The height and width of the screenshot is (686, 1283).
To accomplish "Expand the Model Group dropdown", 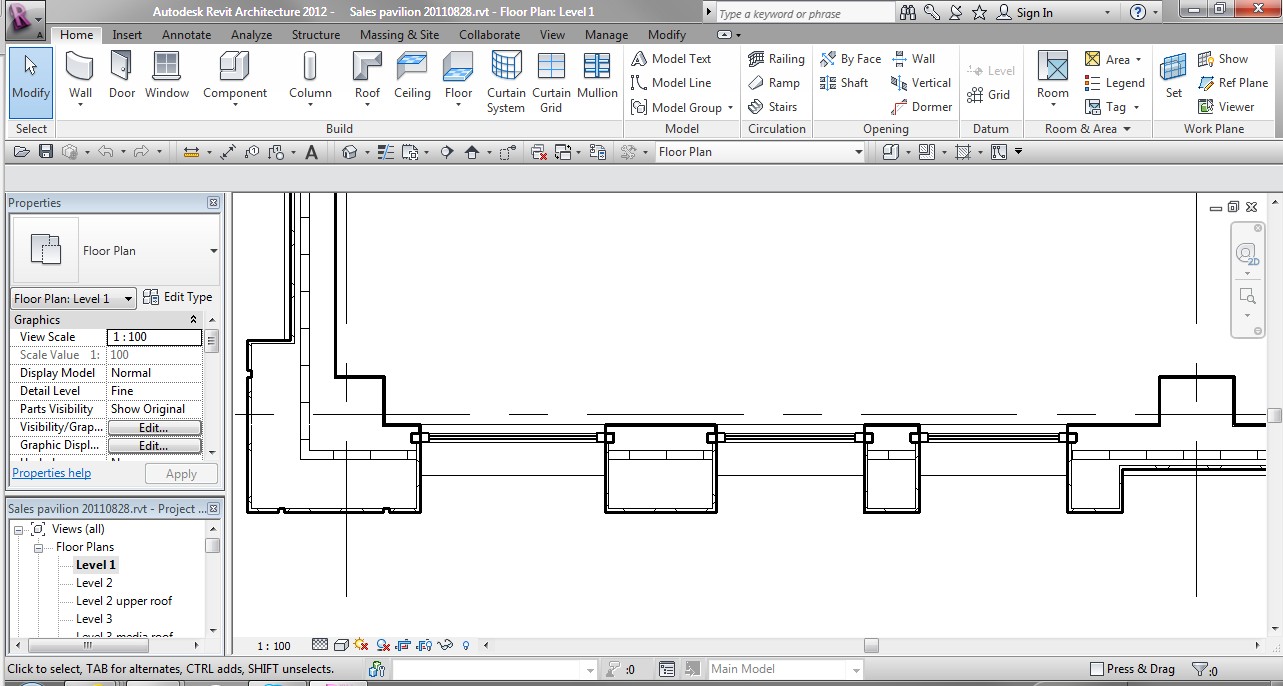I will [x=730, y=108].
